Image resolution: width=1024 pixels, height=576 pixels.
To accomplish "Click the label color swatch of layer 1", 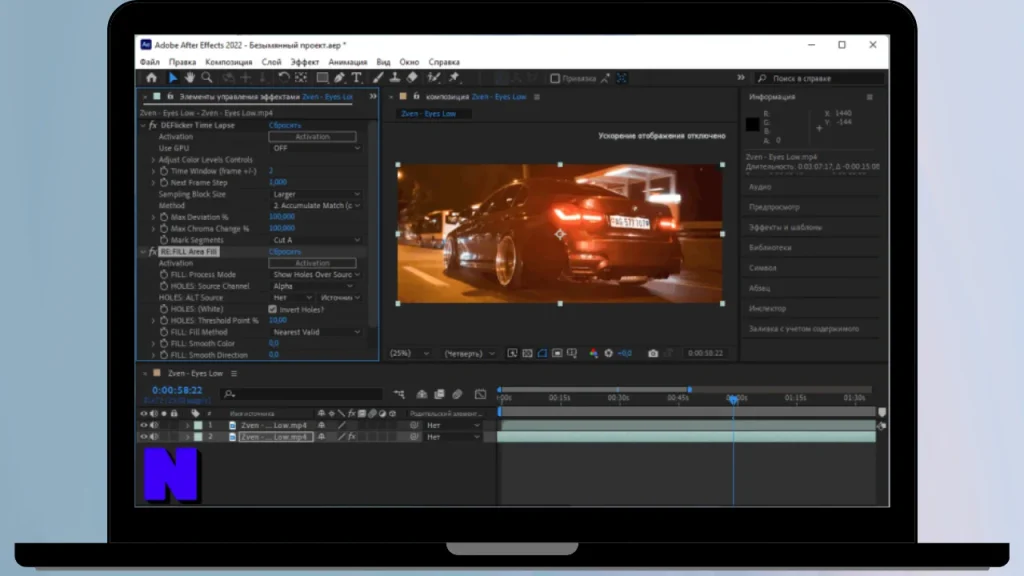I will (x=198, y=425).
